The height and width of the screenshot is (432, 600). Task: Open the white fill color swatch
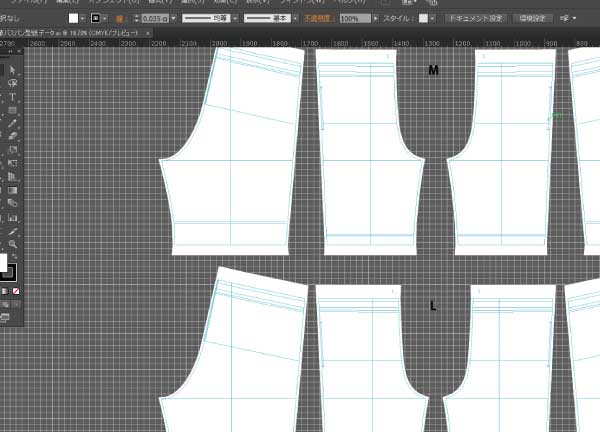(x=73, y=18)
